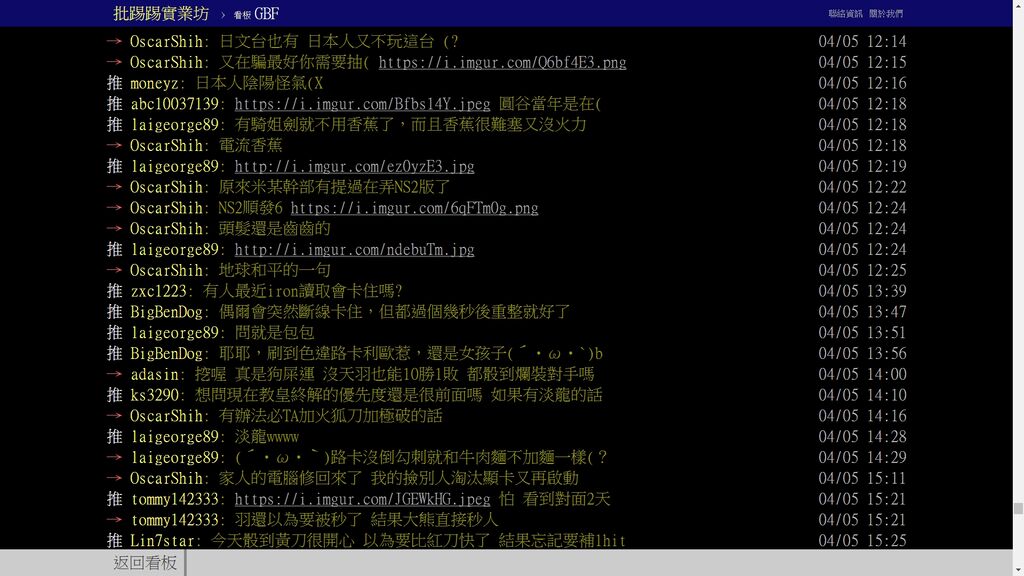Image resolution: width=1024 pixels, height=576 pixels.
Task: Open the 批踢踢實業坊 home link
Action: coord(161,13)
